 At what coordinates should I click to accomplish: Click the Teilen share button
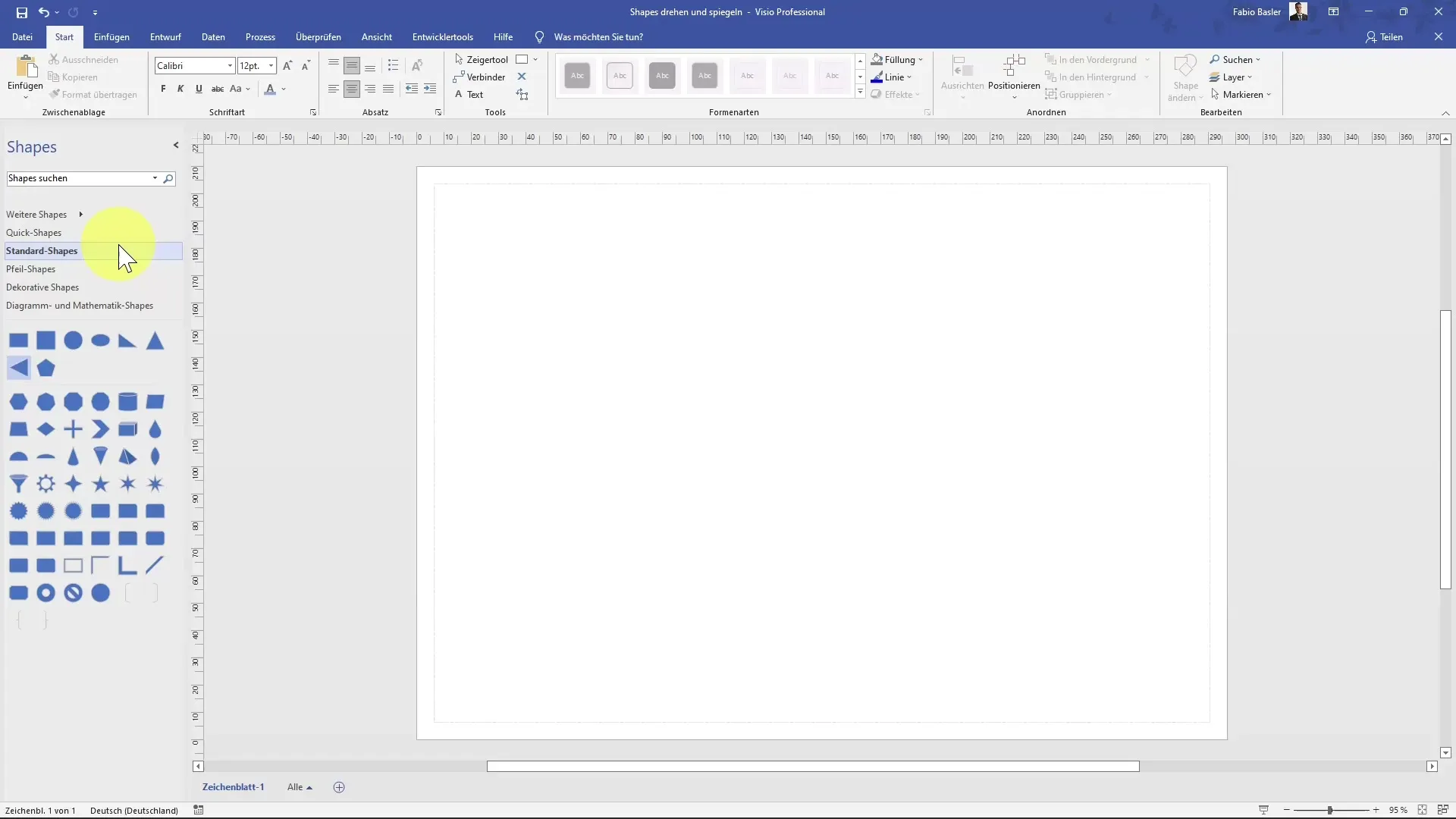[x=1384, y=36]
